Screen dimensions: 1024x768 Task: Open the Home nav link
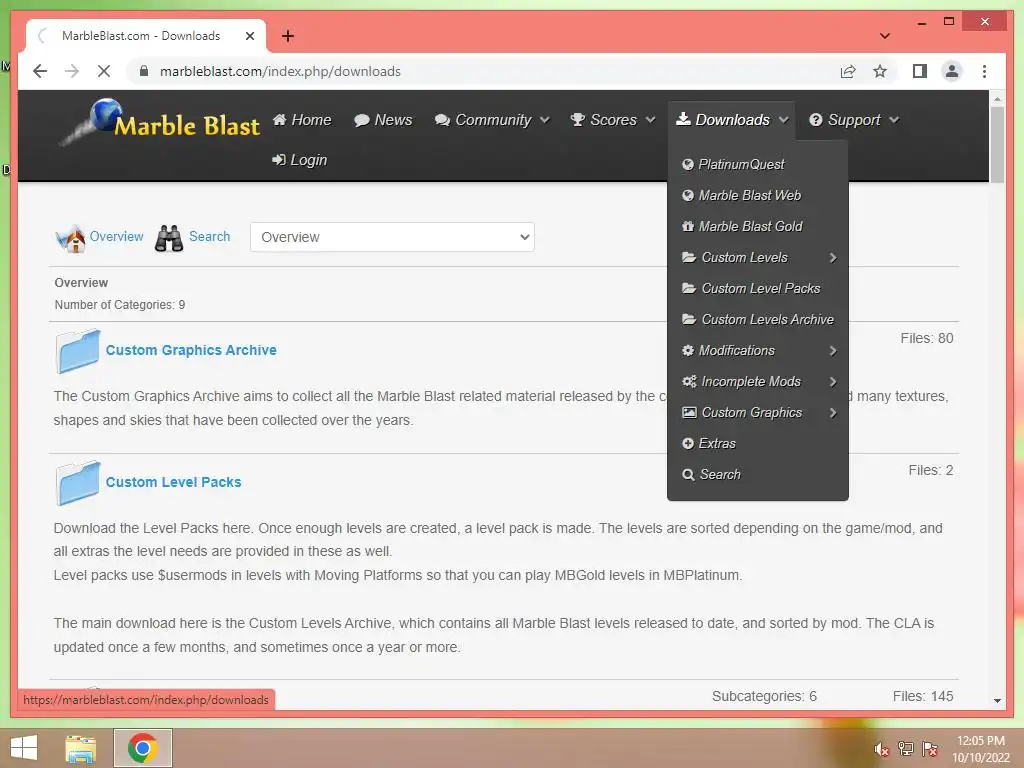click(x=302, y=120)
